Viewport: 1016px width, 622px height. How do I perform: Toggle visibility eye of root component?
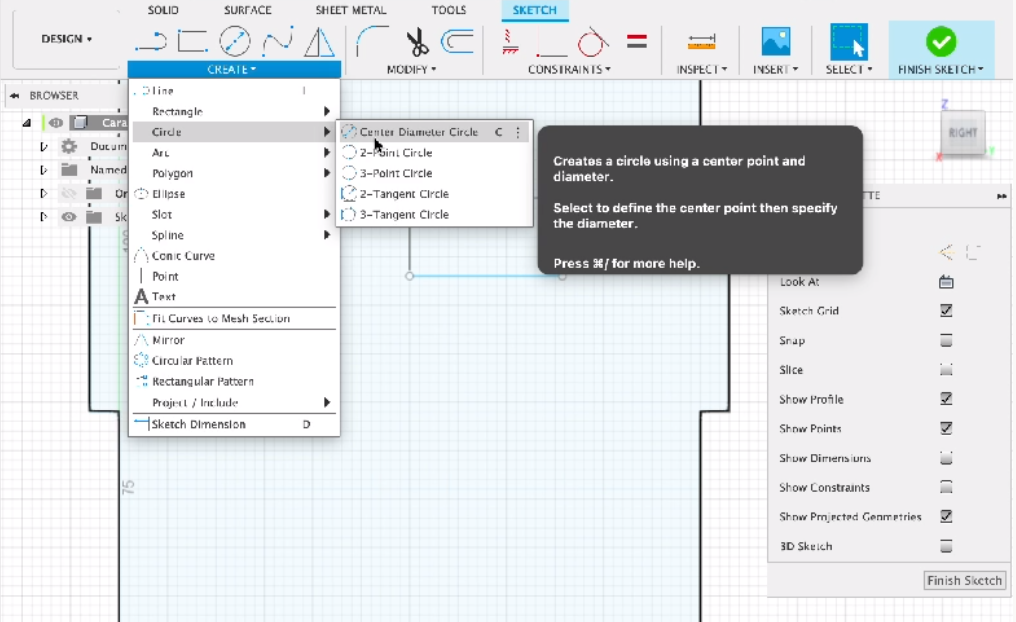tap(56, 122)
